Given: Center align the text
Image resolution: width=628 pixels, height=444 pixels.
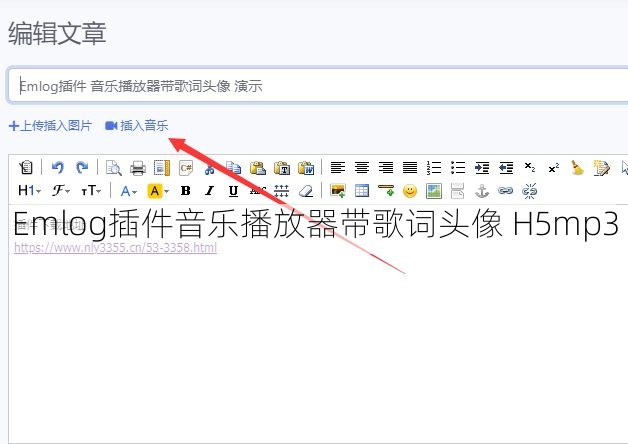Looking at the screenshot, I should 362,167.
